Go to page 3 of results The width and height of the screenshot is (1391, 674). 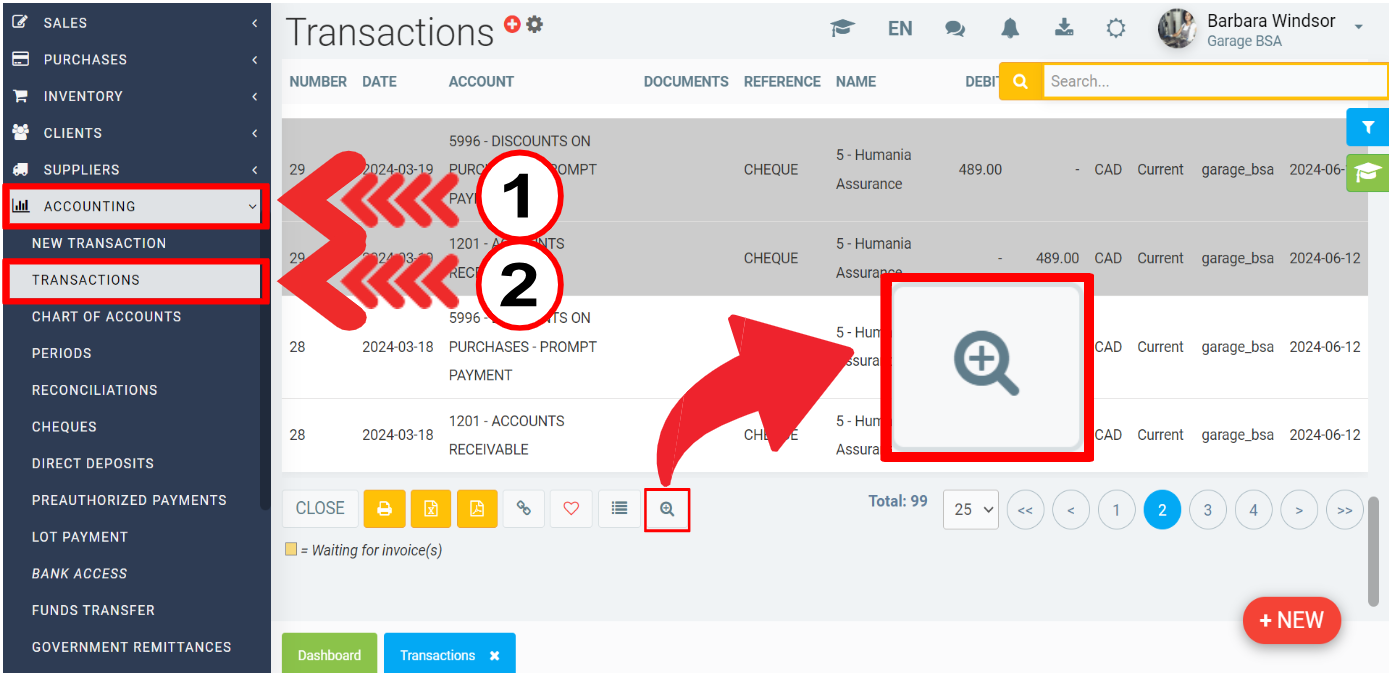(1207, 510)
